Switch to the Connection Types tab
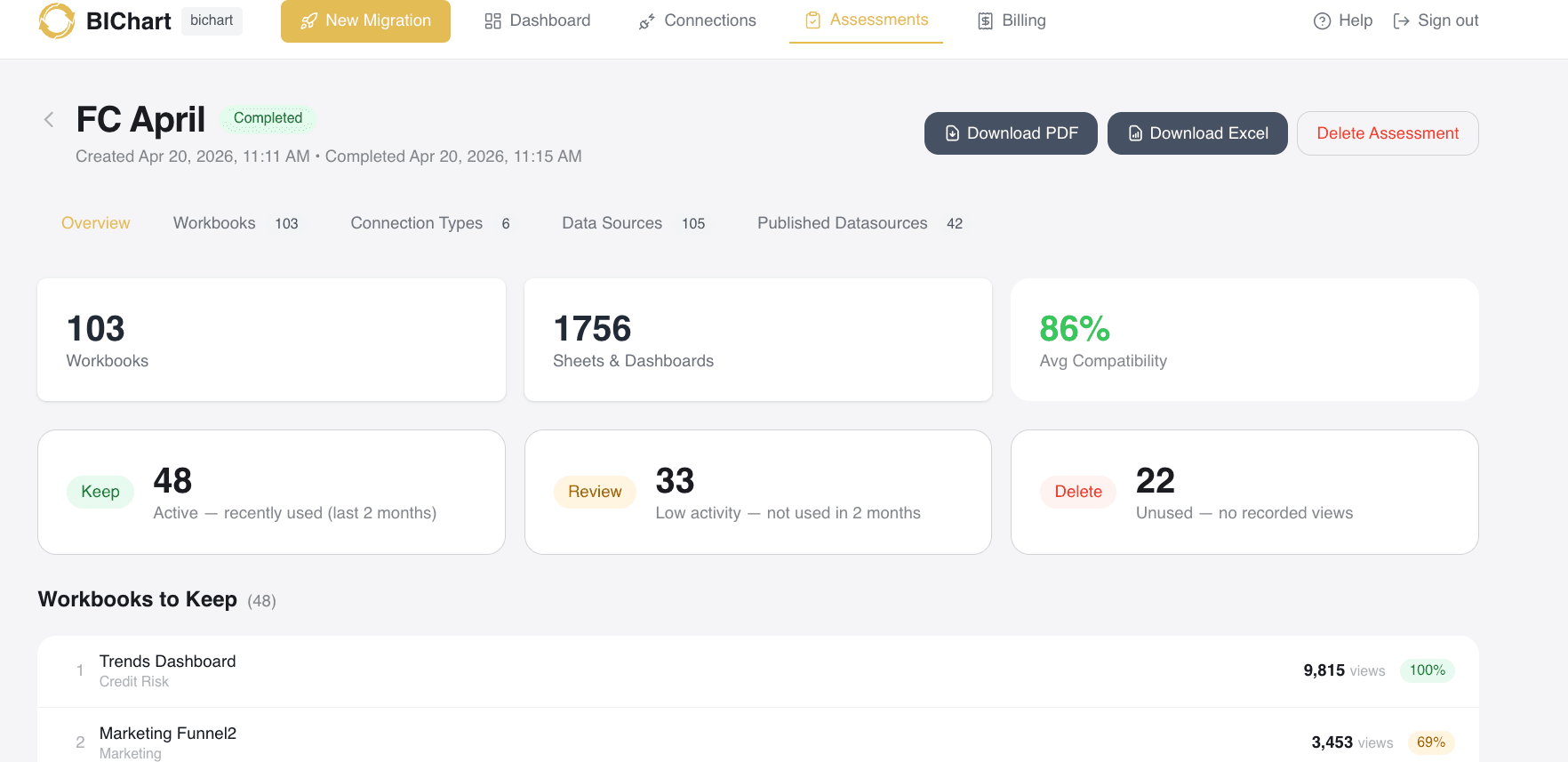This screenshot has width=1568, height=762. click(x=430, y=223)
